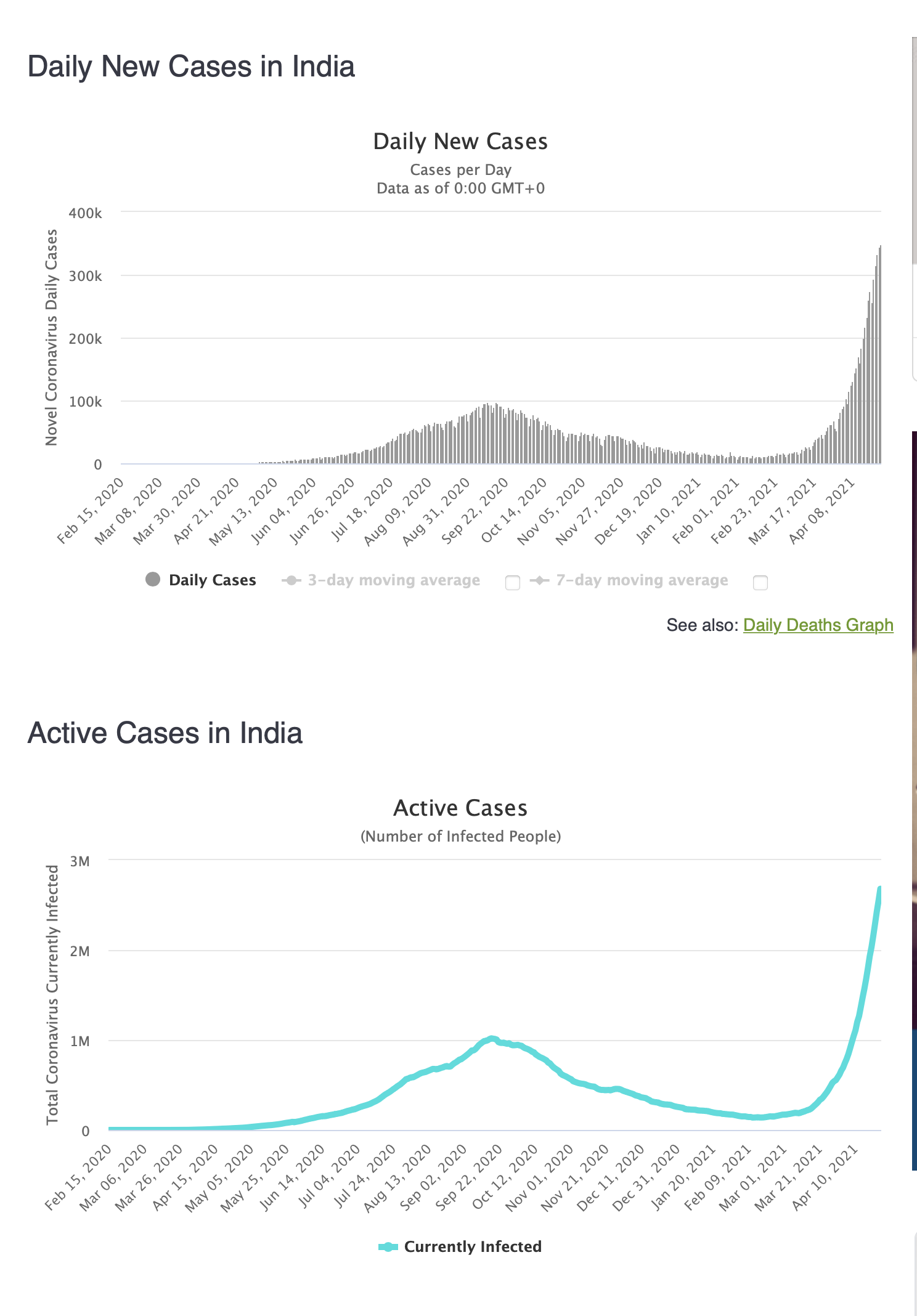Click the 7-day moving average diamond marker
The image size is (917, 1316).
point(539,580)
